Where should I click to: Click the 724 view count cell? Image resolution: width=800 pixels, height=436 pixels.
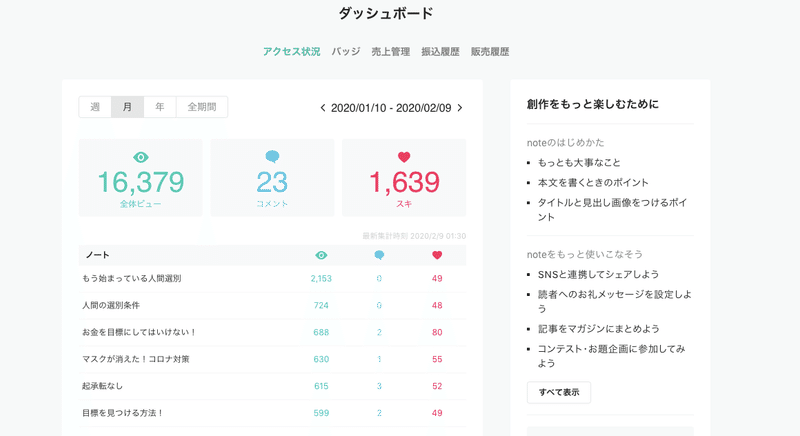[321, 305]
